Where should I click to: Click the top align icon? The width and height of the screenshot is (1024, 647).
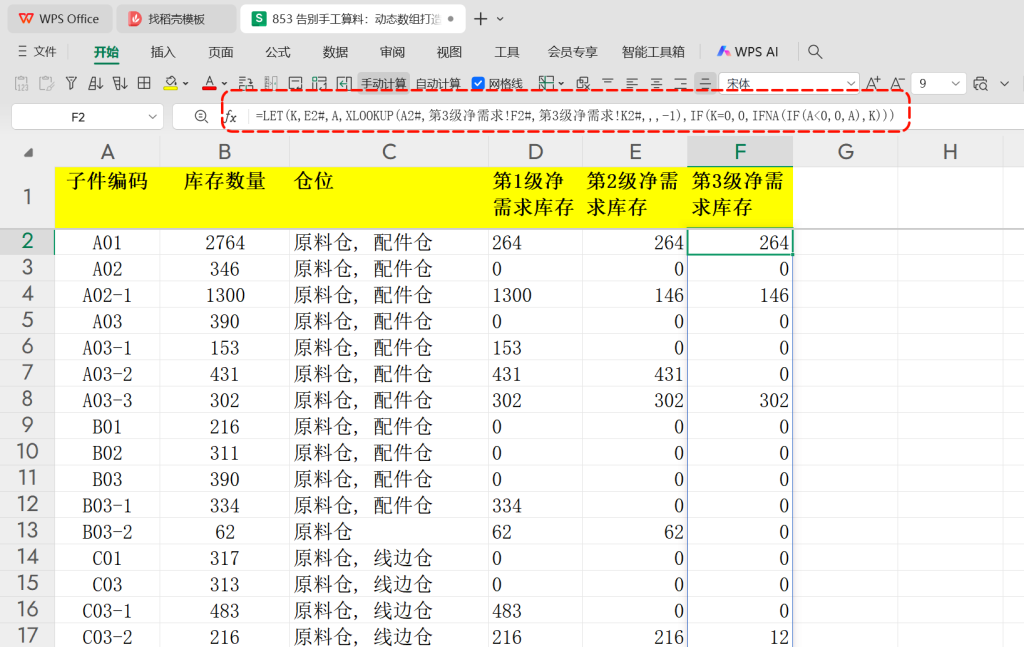(607, 83)
